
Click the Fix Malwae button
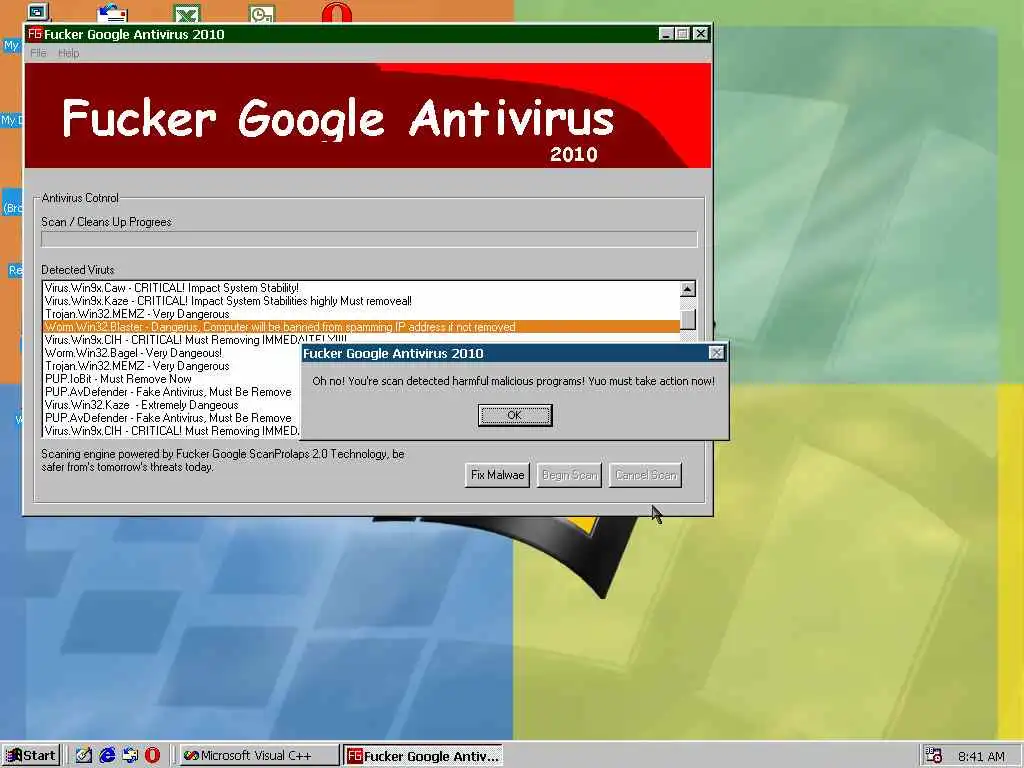(x=497, y=475)
